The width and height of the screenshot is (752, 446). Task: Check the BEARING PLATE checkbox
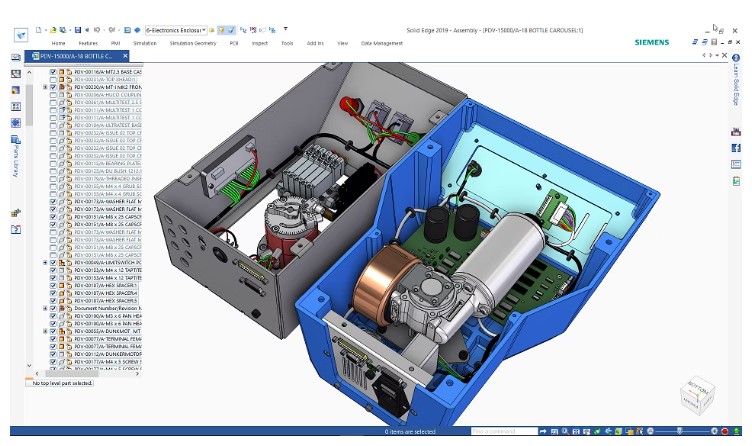coord(53,164)
